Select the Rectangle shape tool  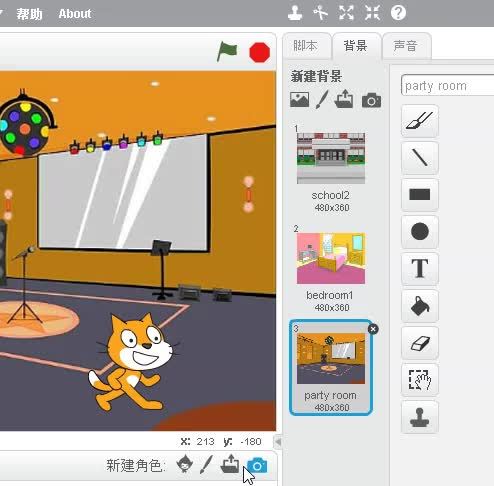point(420,195)
